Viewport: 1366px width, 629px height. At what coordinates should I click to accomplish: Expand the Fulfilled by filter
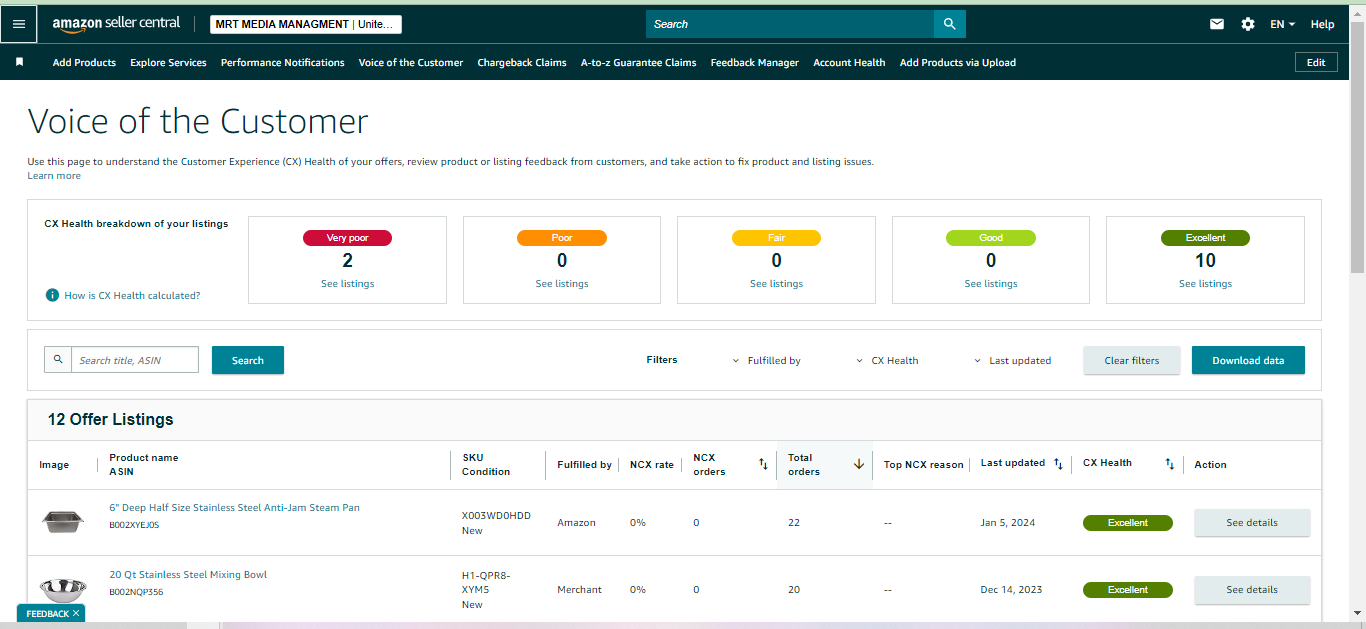[768, 360]
